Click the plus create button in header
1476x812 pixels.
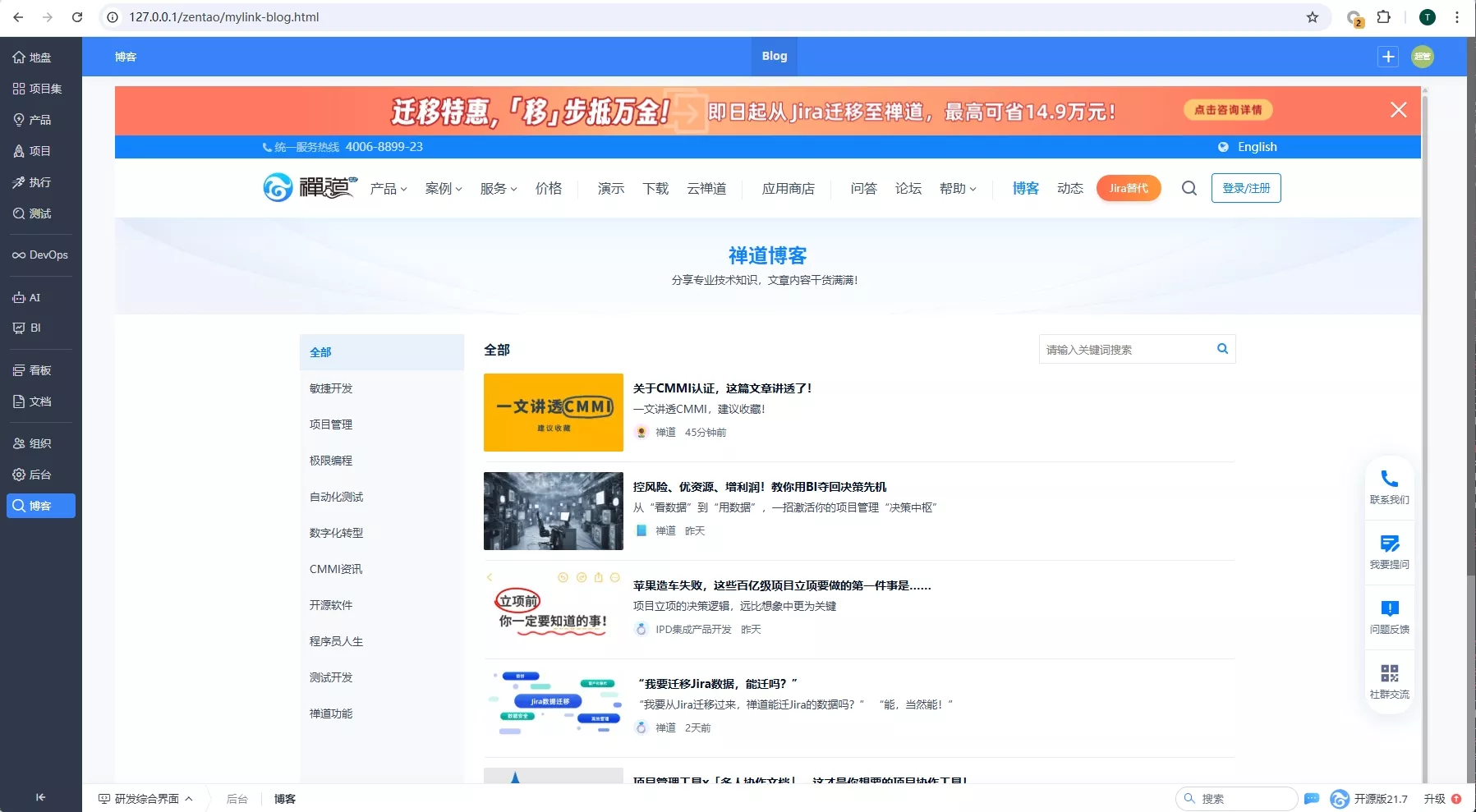[x=1388, y=57]
